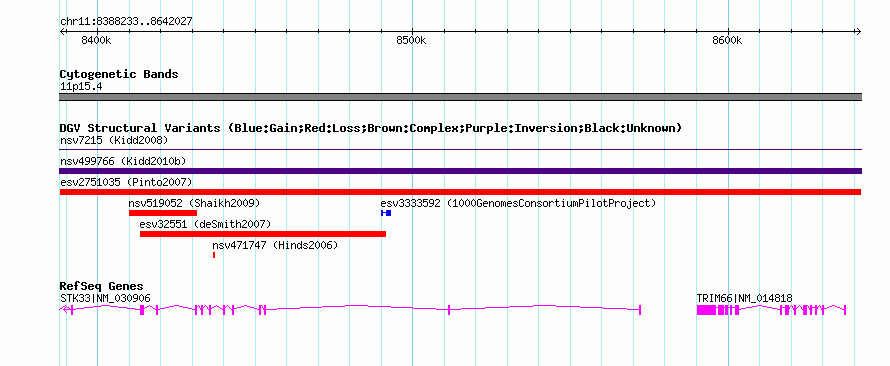Select the red esv32551 loss bar
This screenshot has width=890, height=366.
263,234
